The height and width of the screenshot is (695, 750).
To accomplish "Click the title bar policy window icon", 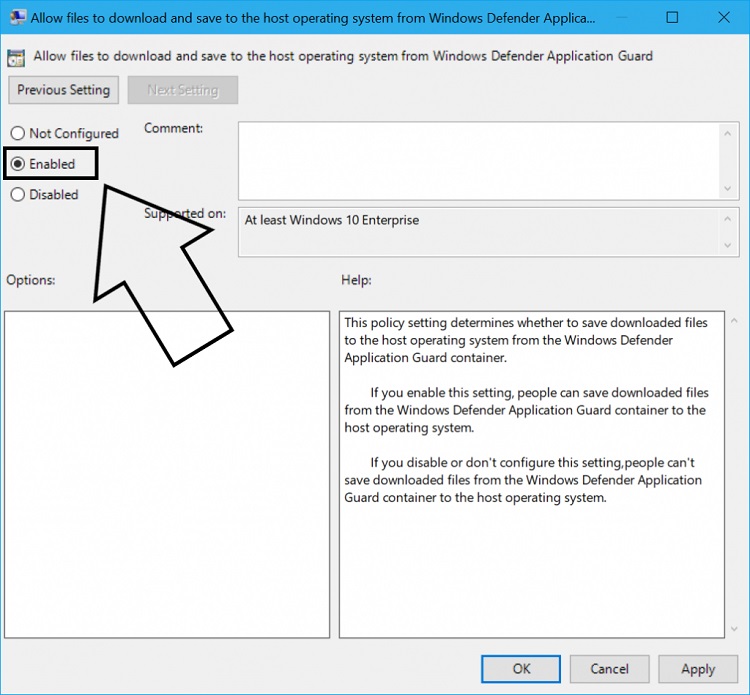I will pyautogui.click(x=17, y=18).
